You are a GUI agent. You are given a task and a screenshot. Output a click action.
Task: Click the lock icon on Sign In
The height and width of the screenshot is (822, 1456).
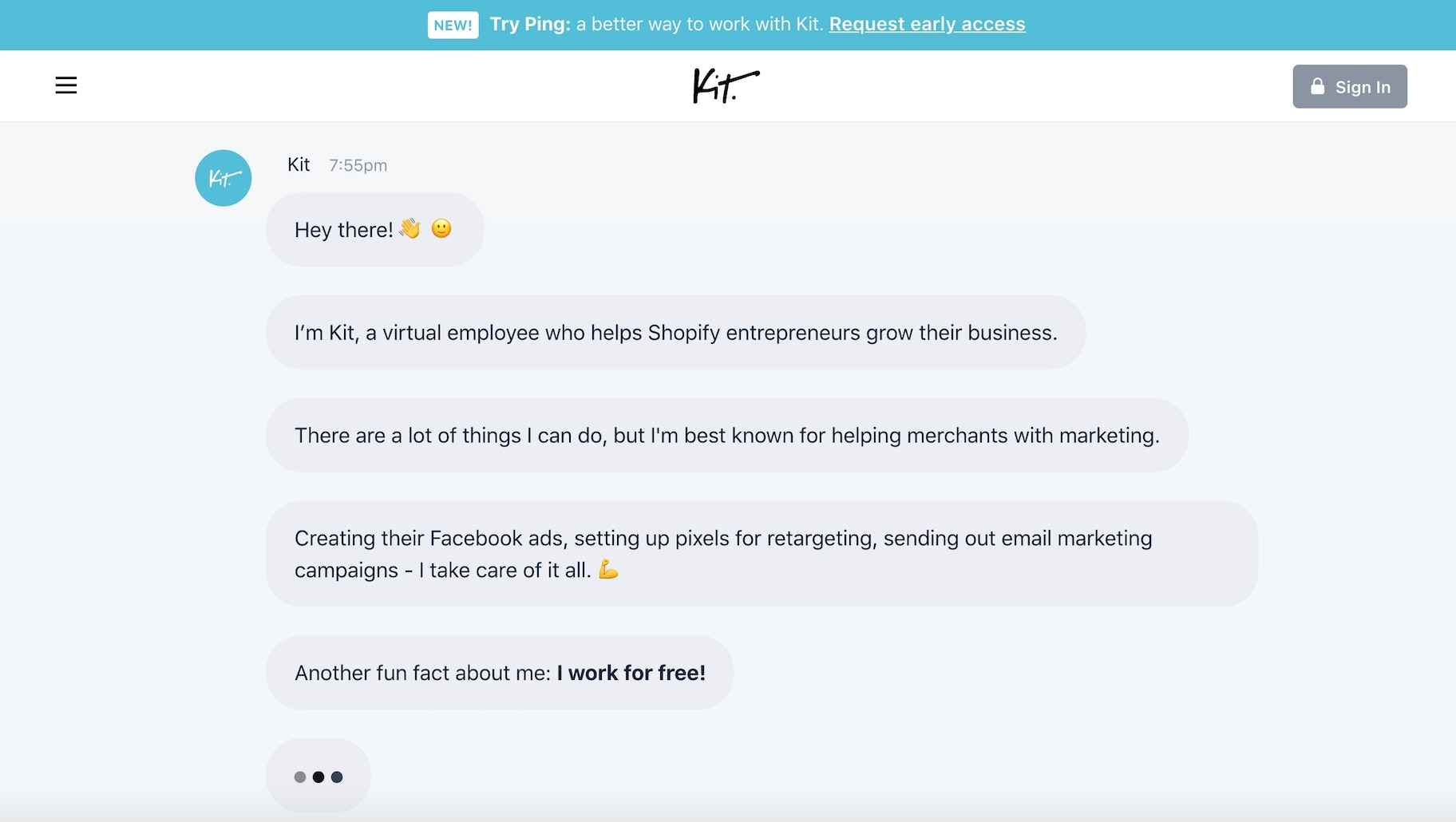(x=1317, y=86)
